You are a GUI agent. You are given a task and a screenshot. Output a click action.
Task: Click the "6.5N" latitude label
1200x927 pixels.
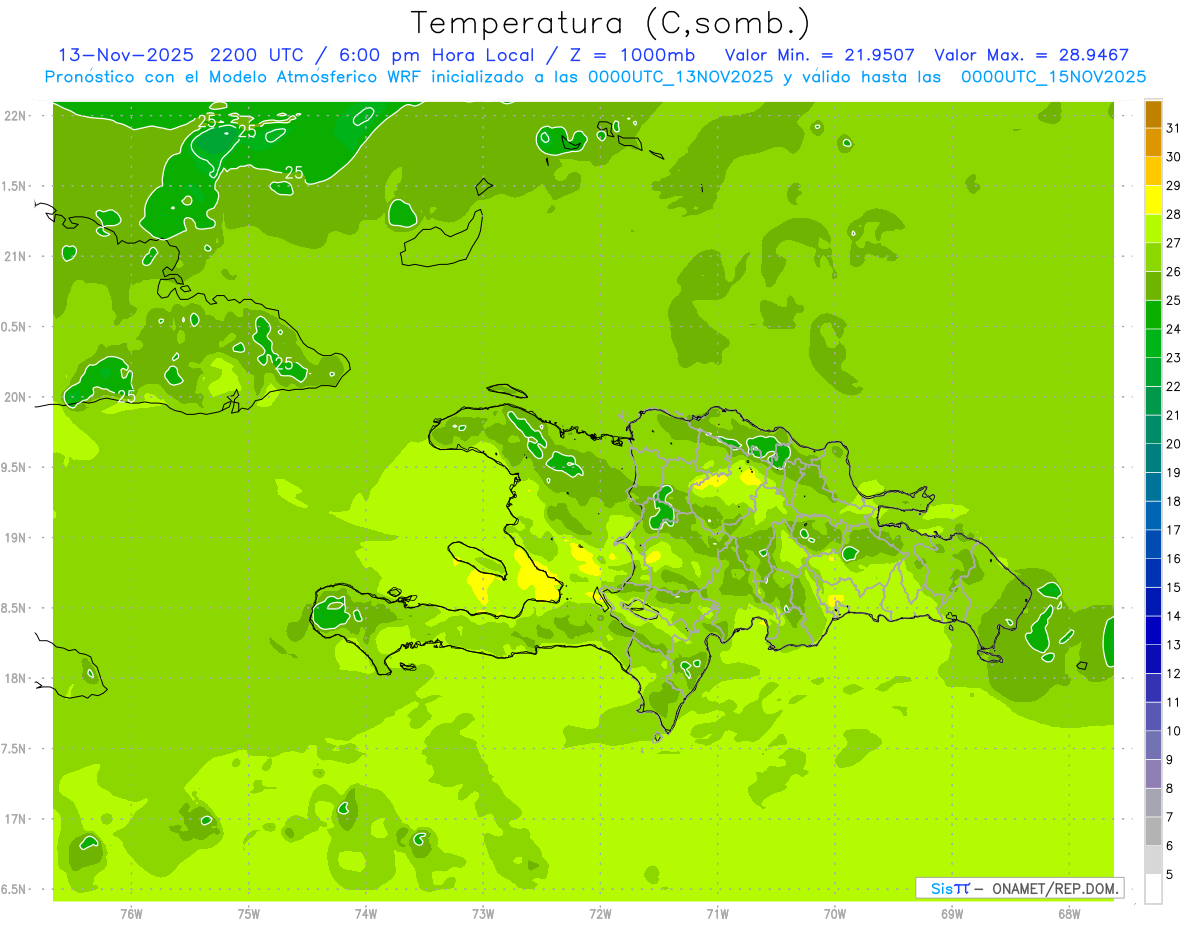pyautogui.click(x=15, y=889)
